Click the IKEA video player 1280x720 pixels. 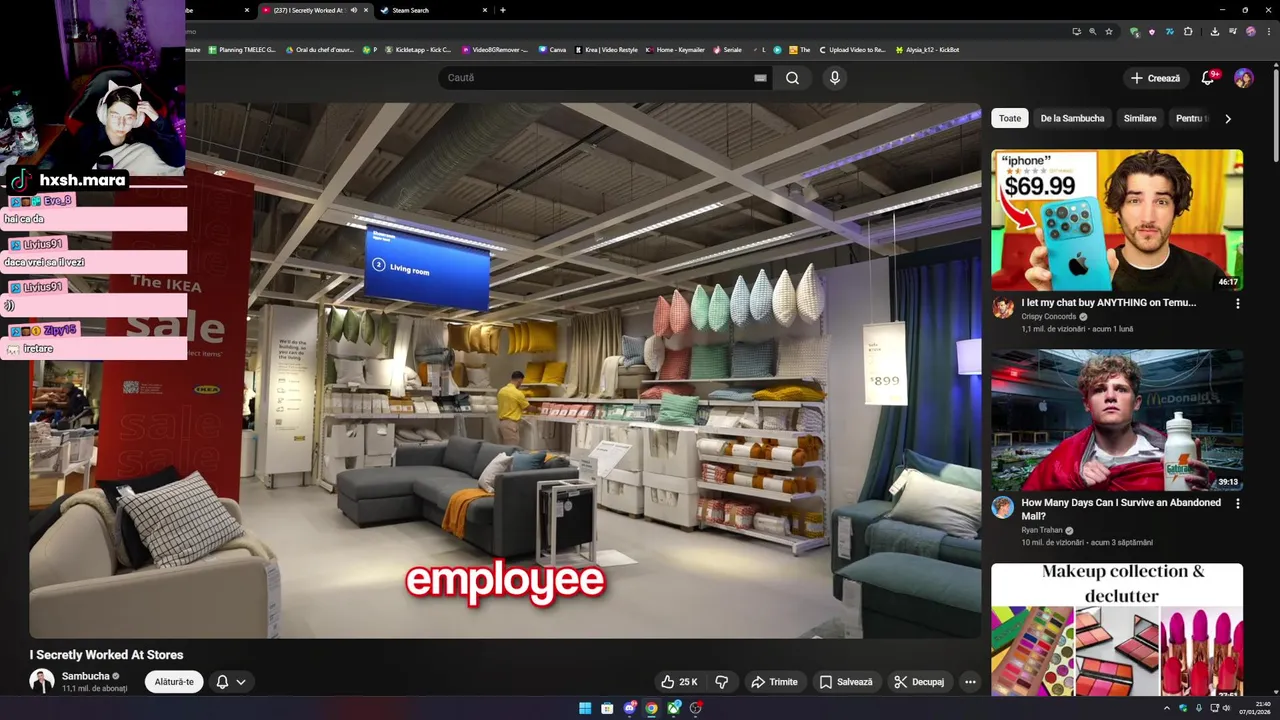coord(505,370)
